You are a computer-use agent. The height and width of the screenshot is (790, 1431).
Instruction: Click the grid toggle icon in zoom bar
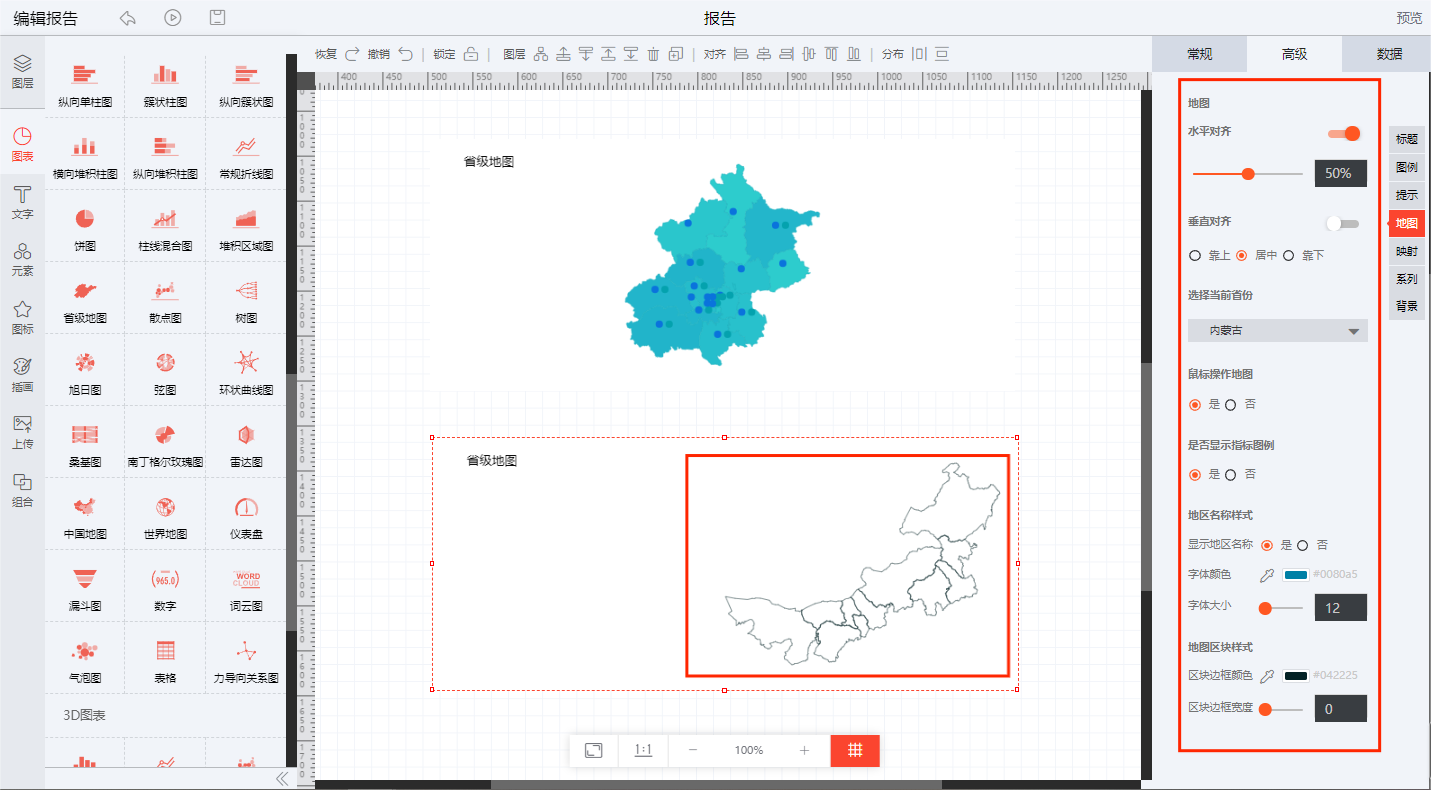point(855,750)
